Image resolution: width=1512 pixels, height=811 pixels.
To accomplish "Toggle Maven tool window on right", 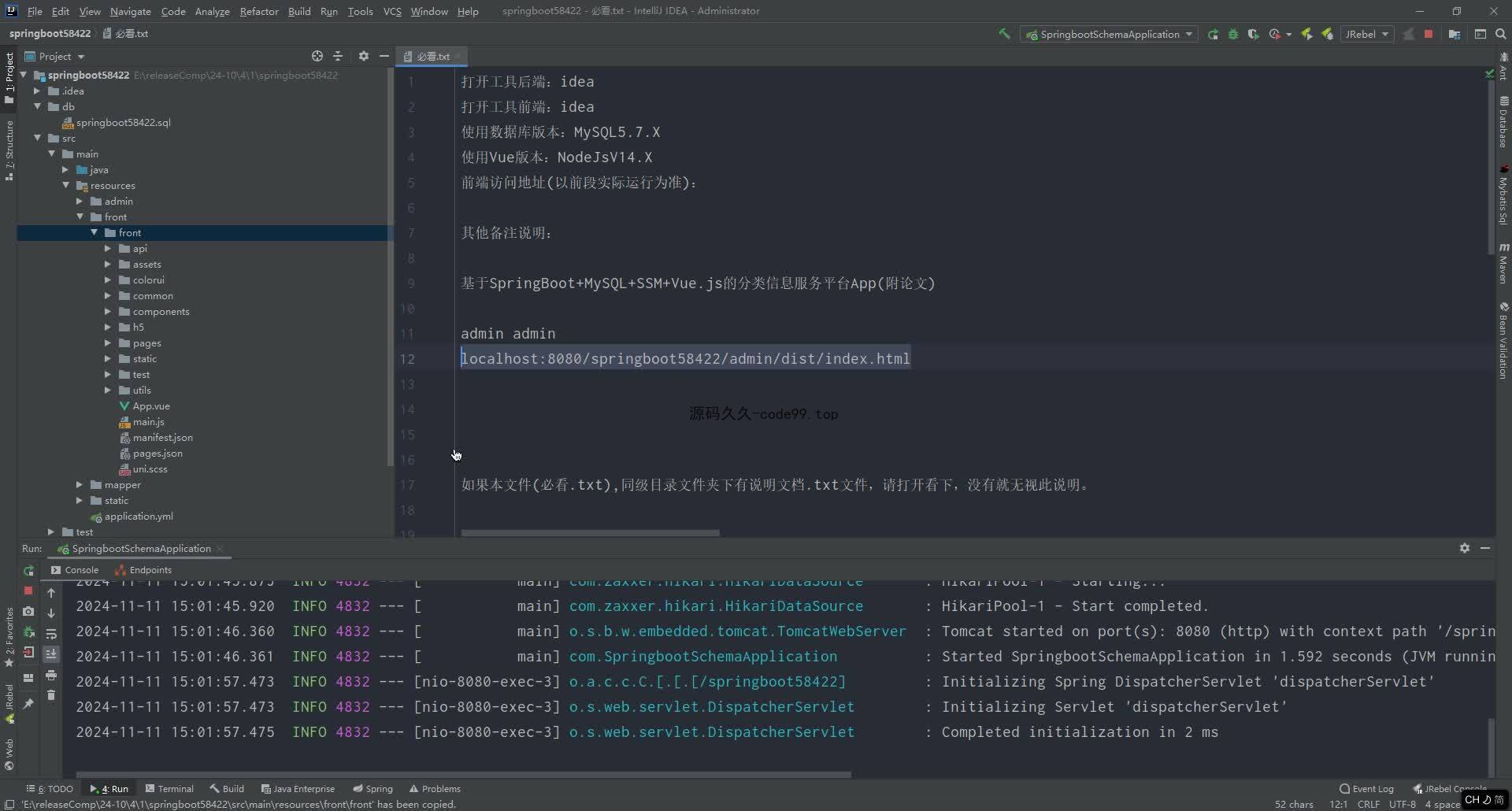I will point(1503,264).
